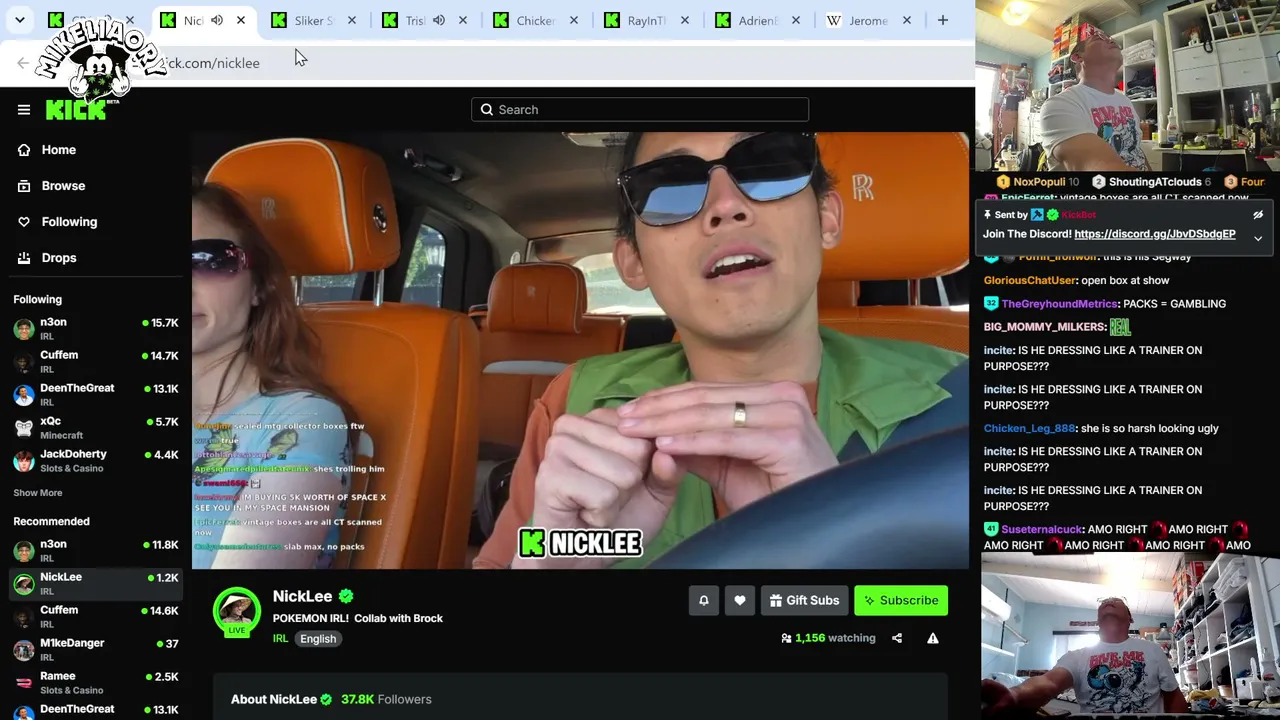Hide the pinned chat message
This screenshot has width=1280, height=720.
point(1258,215)
